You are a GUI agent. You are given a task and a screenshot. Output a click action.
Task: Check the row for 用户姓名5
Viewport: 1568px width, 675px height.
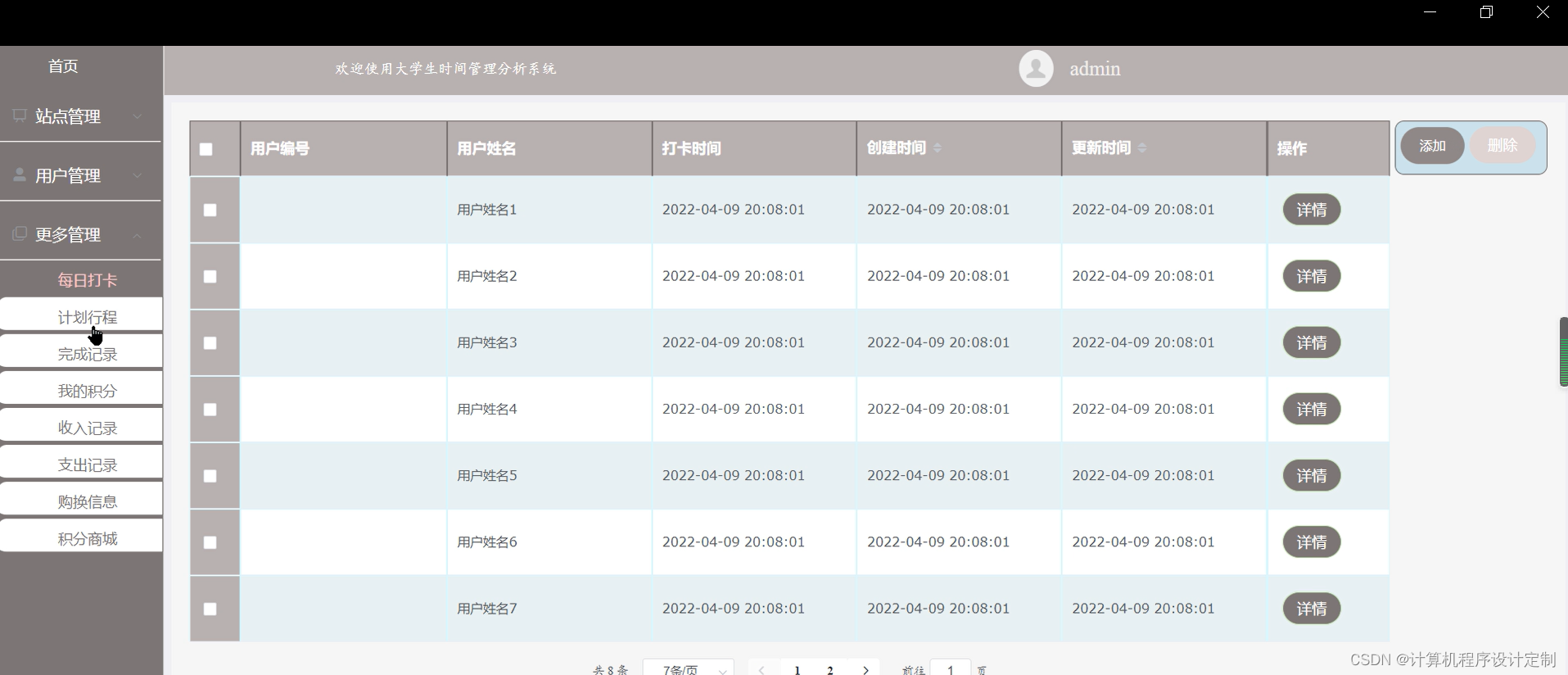pyautogui.click(x=210, y=476)
